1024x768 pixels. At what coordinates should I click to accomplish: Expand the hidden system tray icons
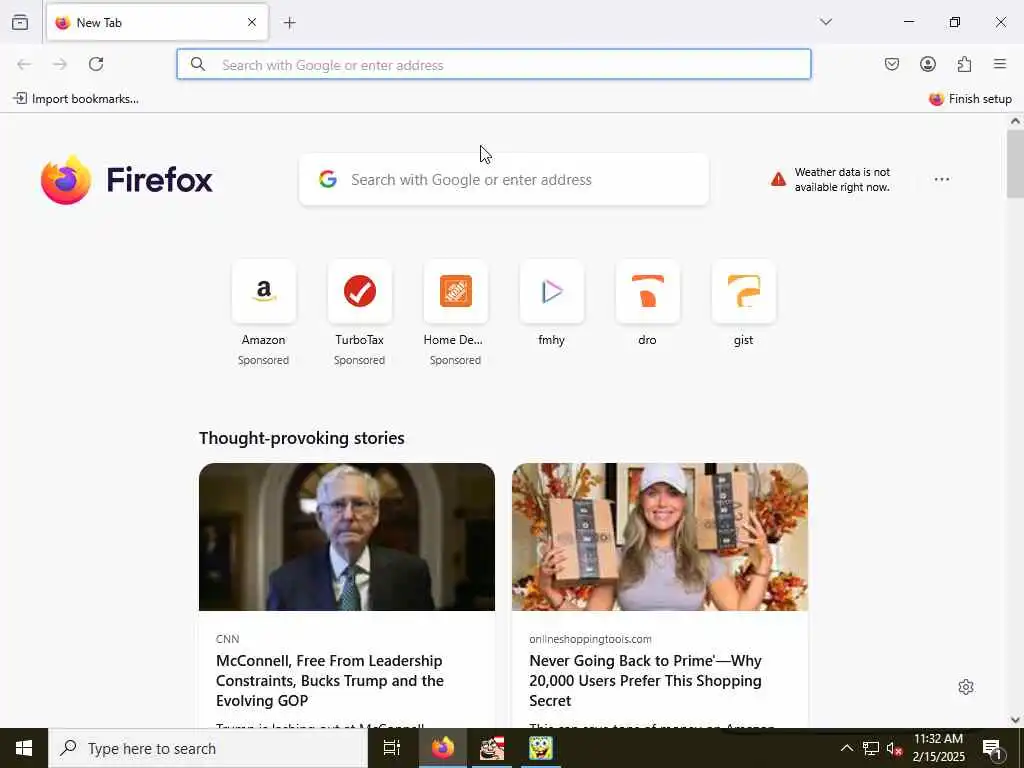(x=846, y=748)
